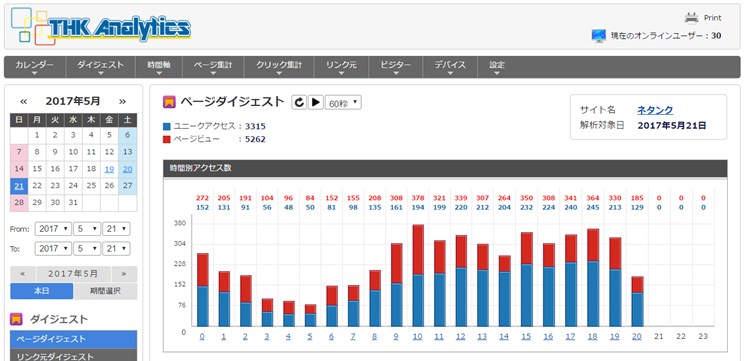Switch to 期間選択 period selection

pos(105,291)
